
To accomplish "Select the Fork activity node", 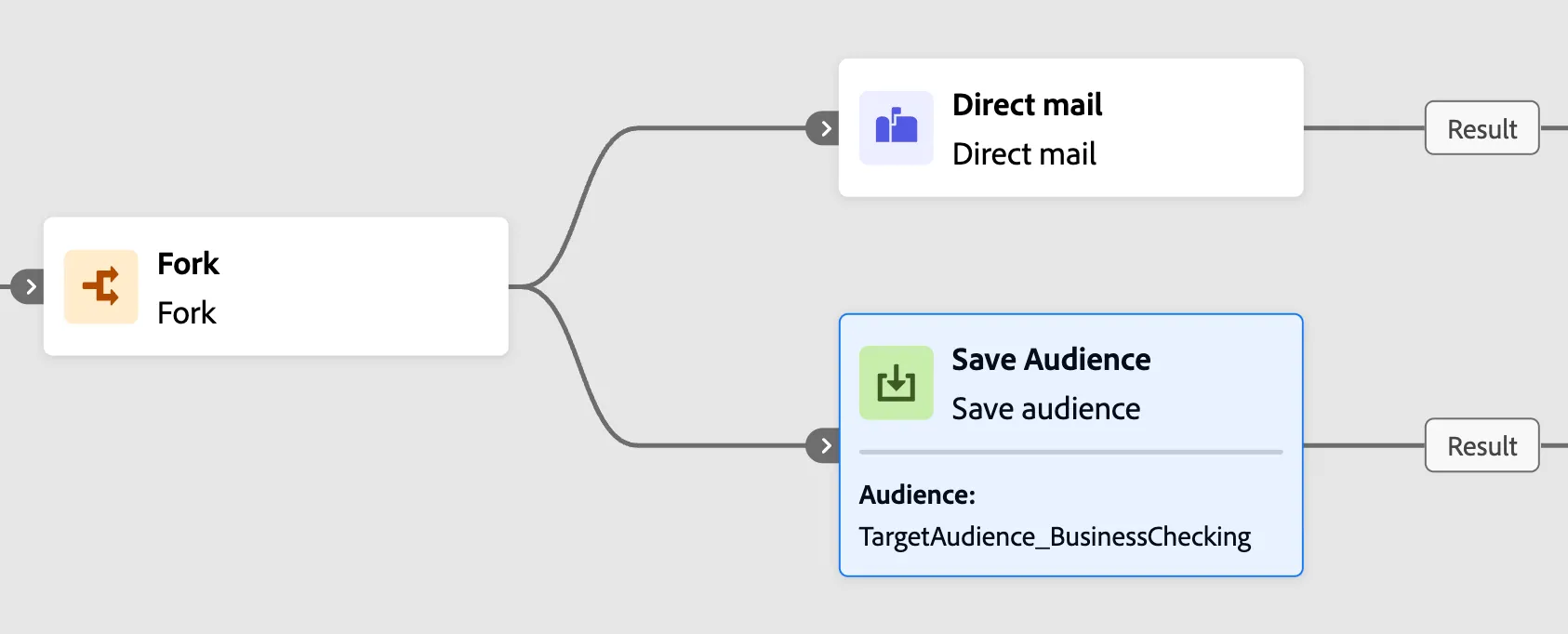I will tap(276, 286).
